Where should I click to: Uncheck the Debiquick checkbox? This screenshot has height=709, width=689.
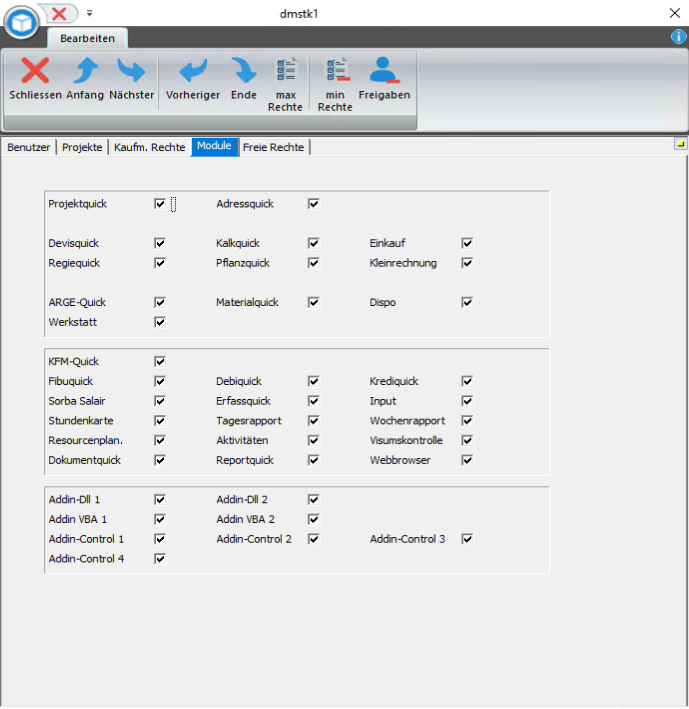[313, 381]
